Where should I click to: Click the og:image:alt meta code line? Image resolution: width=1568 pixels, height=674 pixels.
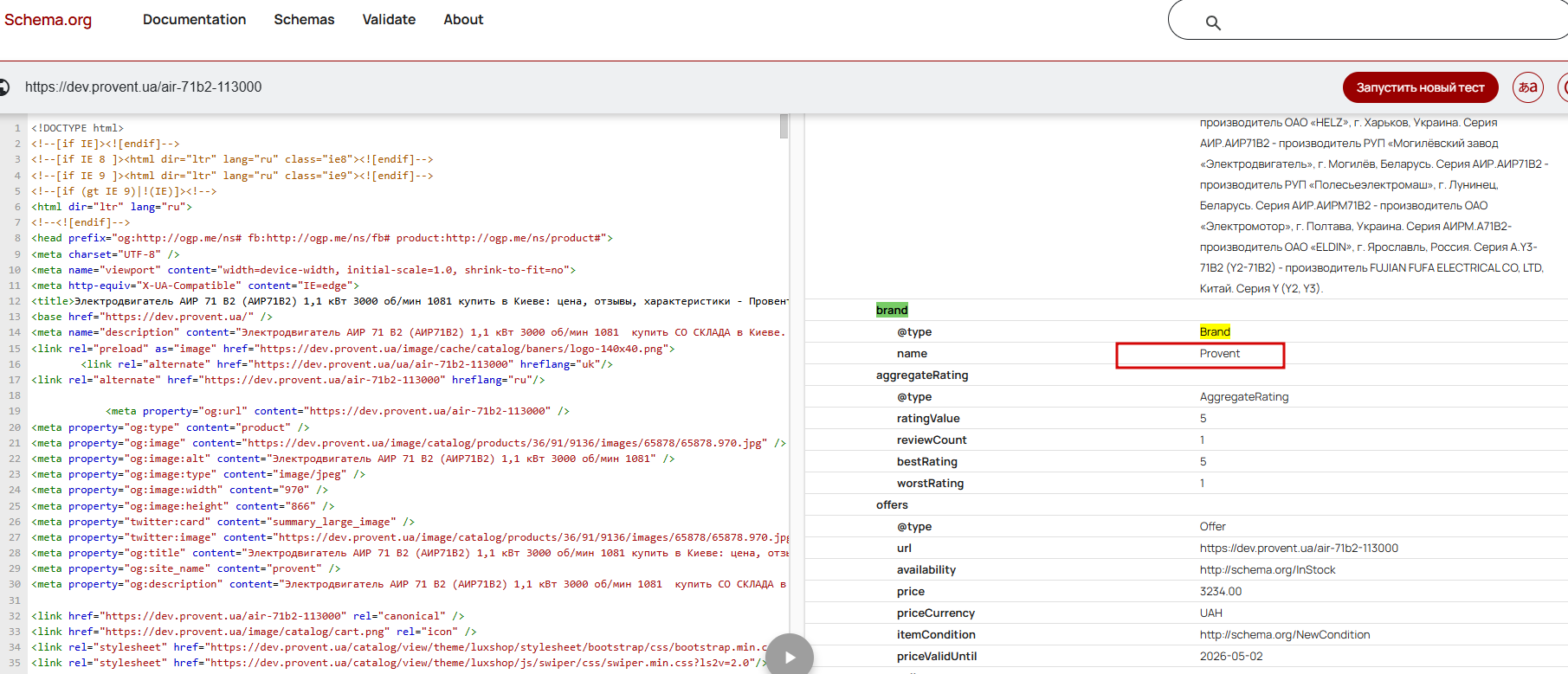353,459
